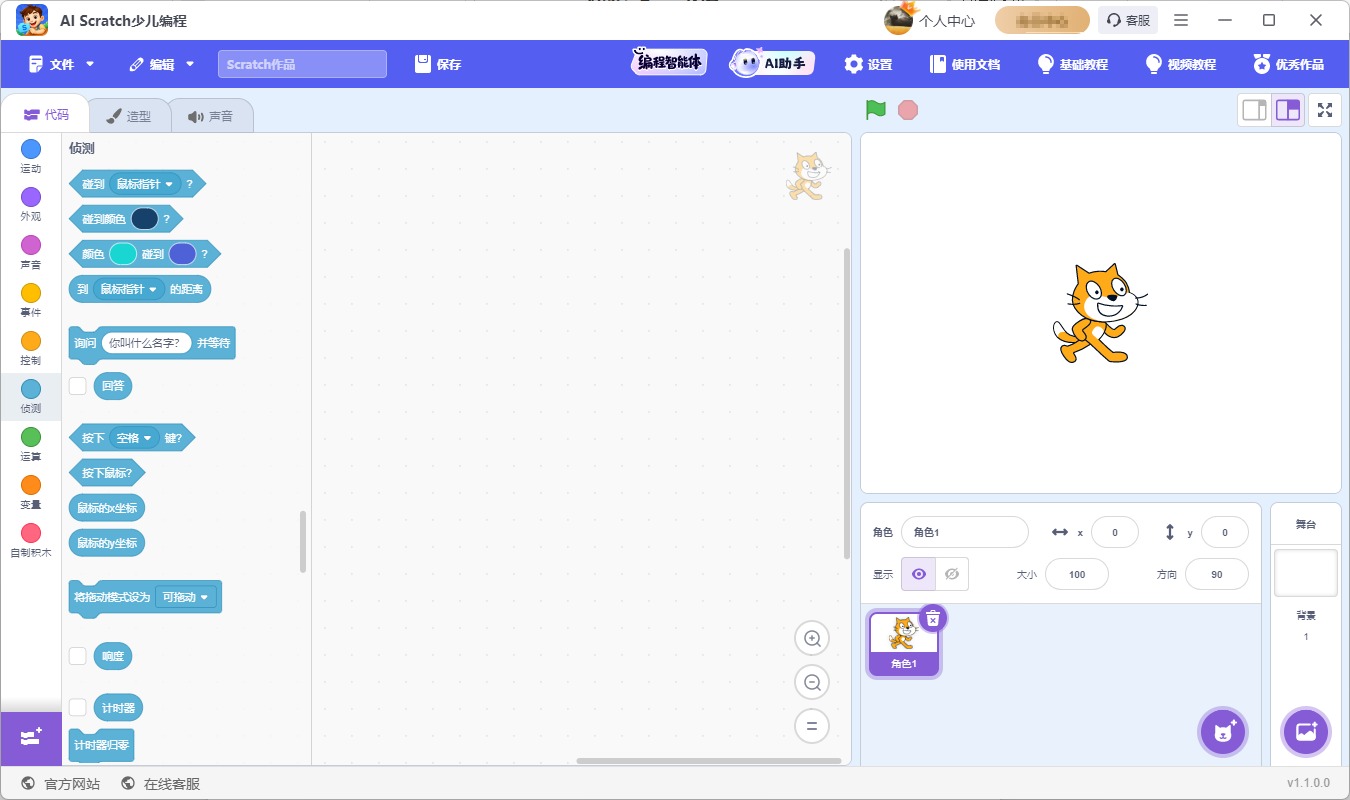Select the 侦测 category circle
This screenshot has width=1350, height=800.
point(31,389)
